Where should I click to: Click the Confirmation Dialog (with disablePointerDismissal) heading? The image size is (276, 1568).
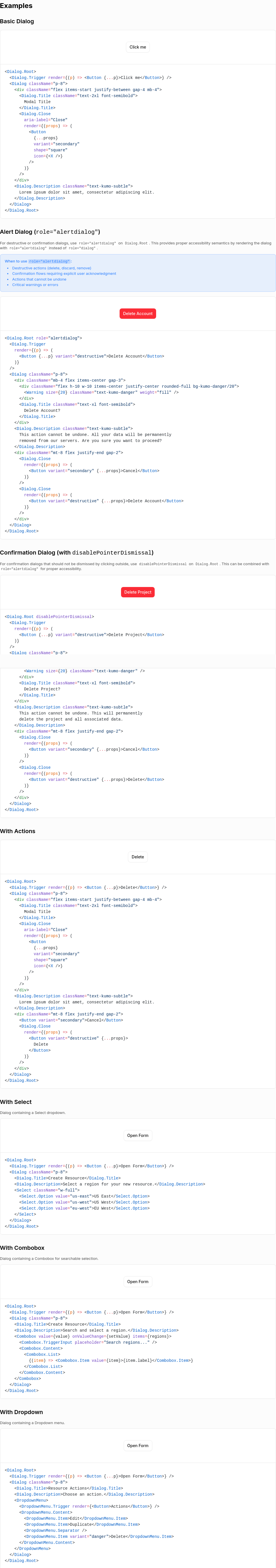click(x=77, y=553)
